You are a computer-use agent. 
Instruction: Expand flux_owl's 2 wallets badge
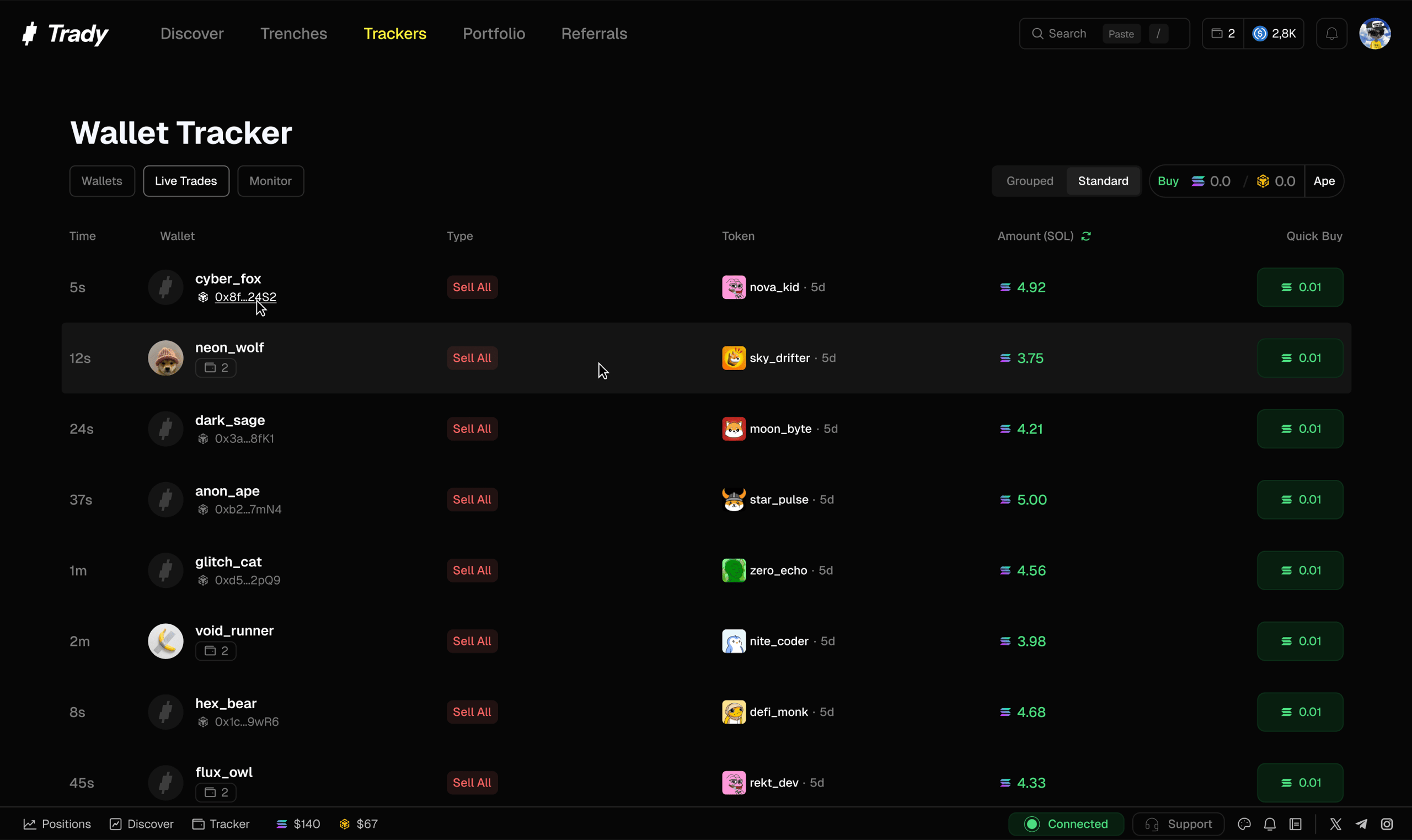pos(216,792)
